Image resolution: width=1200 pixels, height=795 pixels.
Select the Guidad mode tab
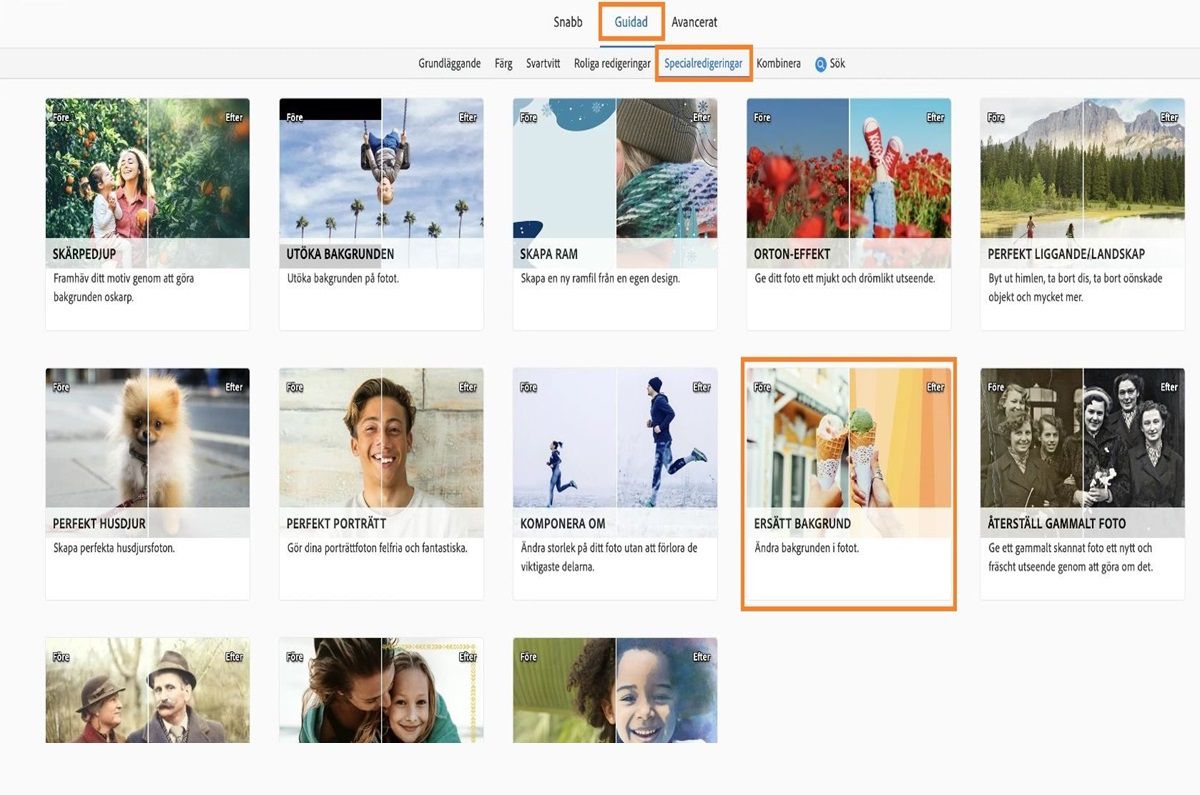point(632,22)
